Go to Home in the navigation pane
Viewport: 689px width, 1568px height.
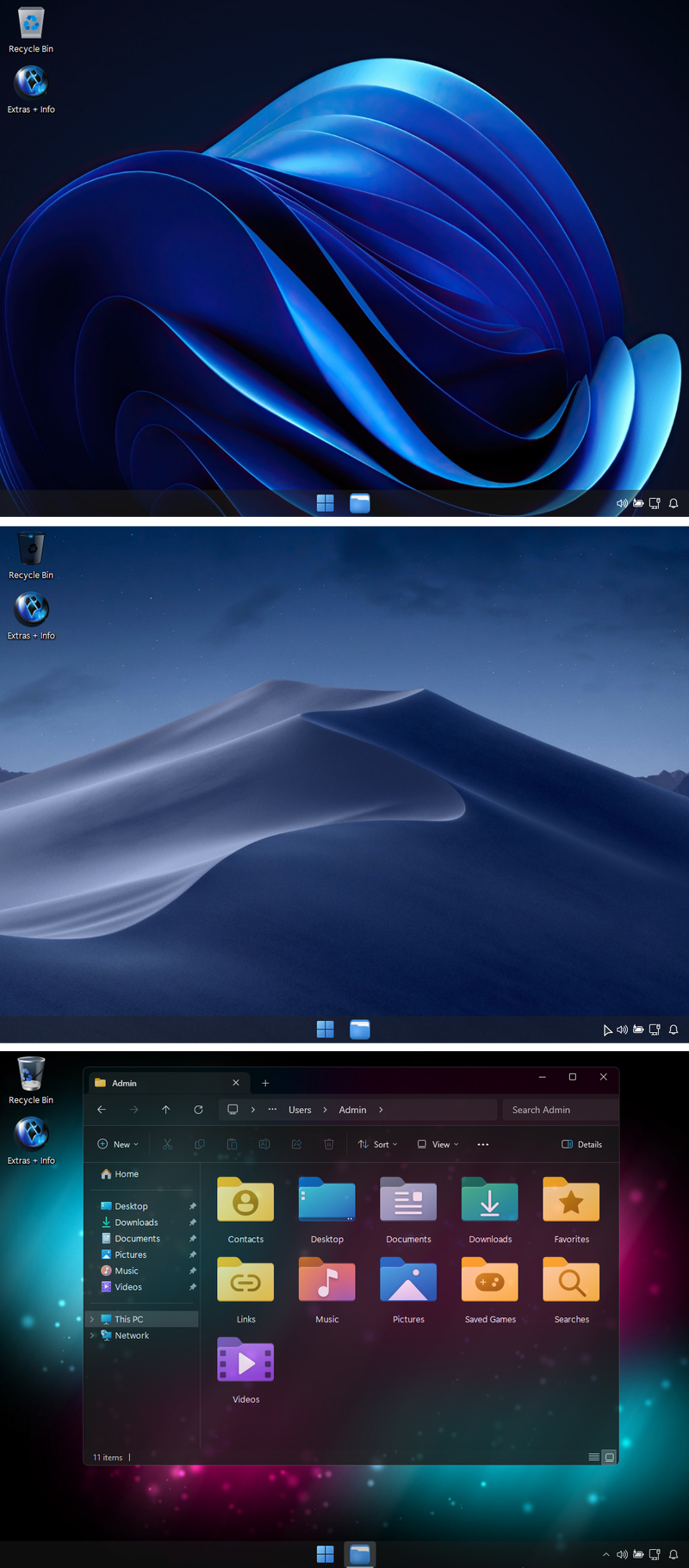tap(126, 1174)
